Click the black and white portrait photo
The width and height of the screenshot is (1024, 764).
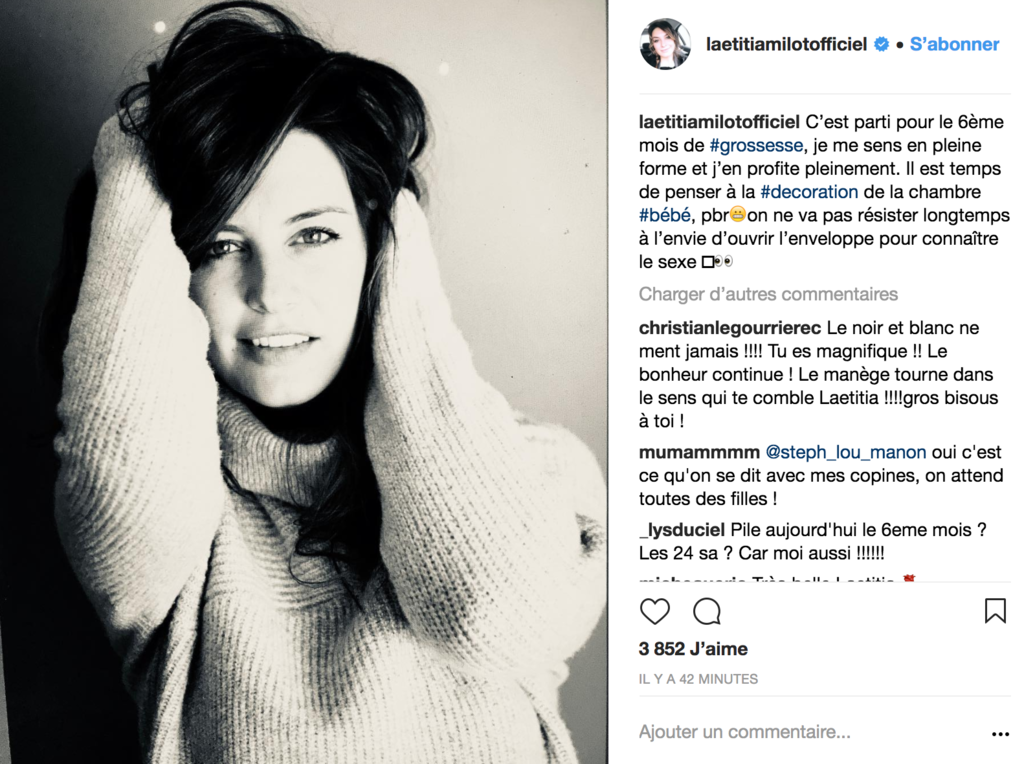pyautogui.click(x=304, y=382)
